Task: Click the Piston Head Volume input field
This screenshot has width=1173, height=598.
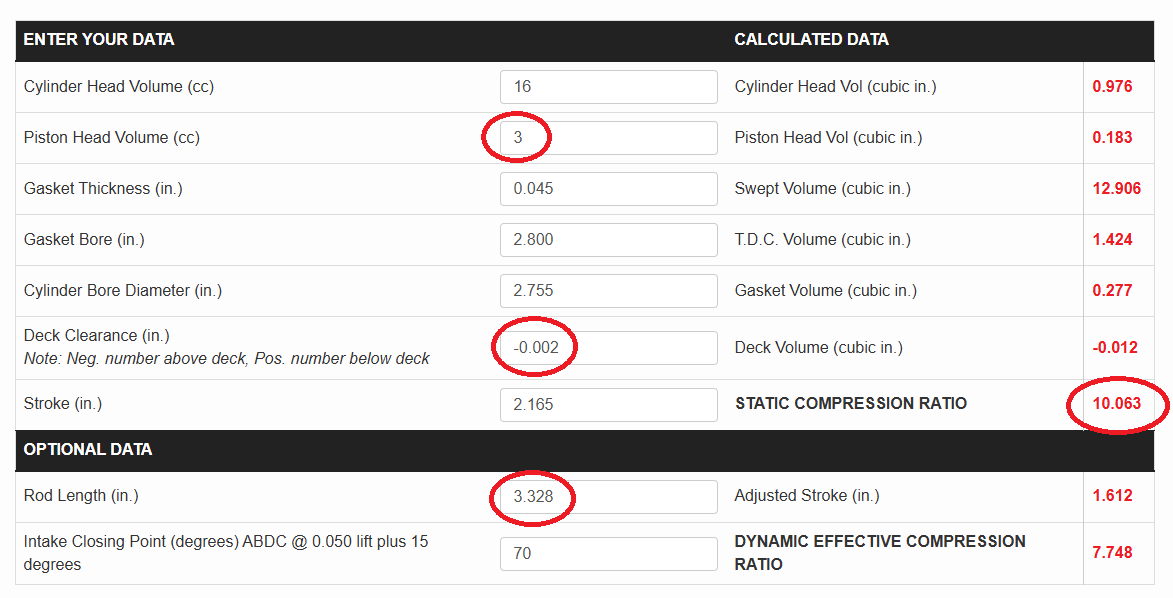Action: (x=608, y=138)
